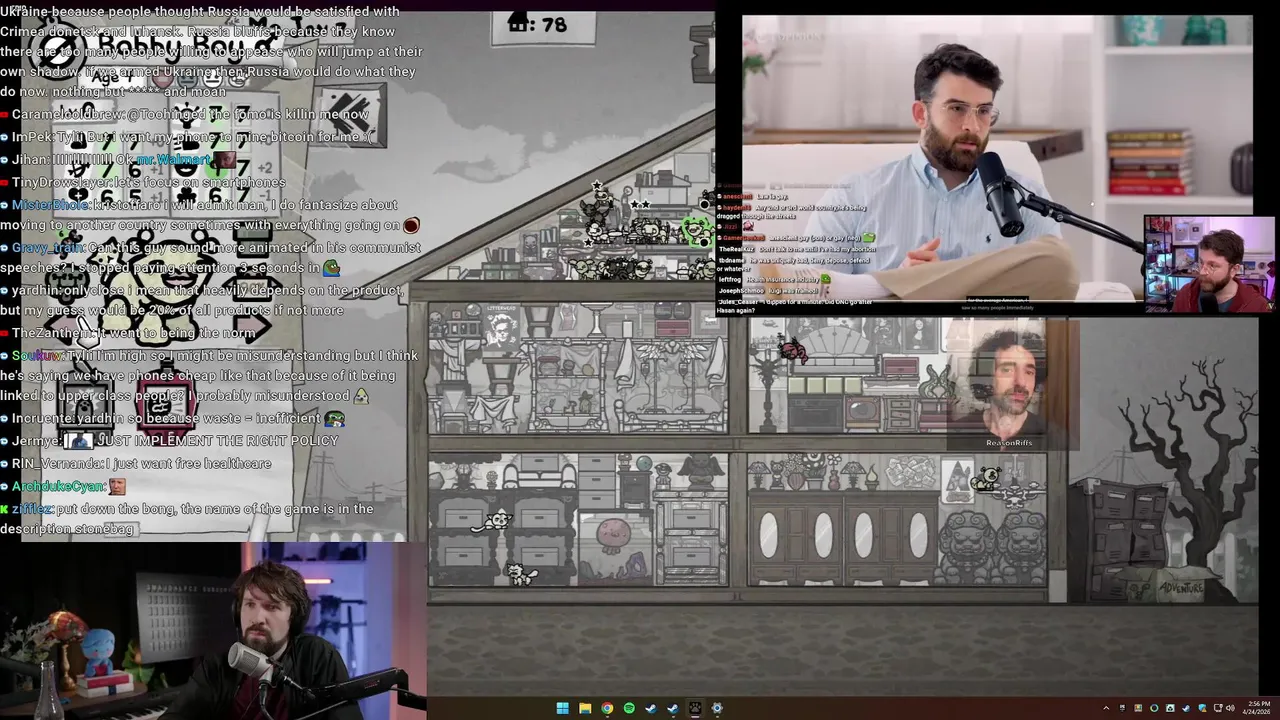Open File Explorer from the taskbar
Viewport: 1280px width, 720px height.
tap(585, 708)
